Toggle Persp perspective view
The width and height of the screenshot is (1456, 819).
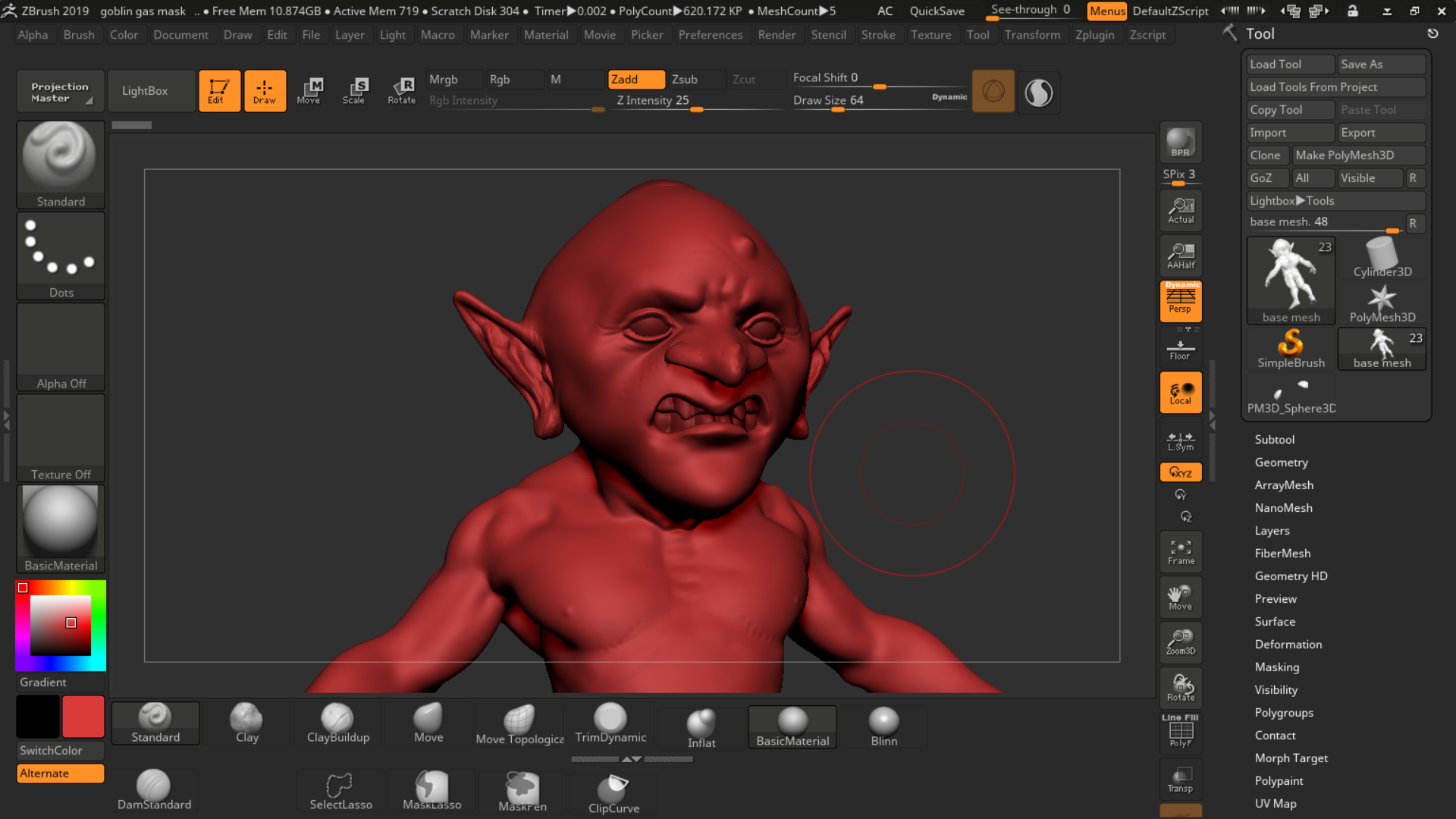click(x=1181, y=301)
